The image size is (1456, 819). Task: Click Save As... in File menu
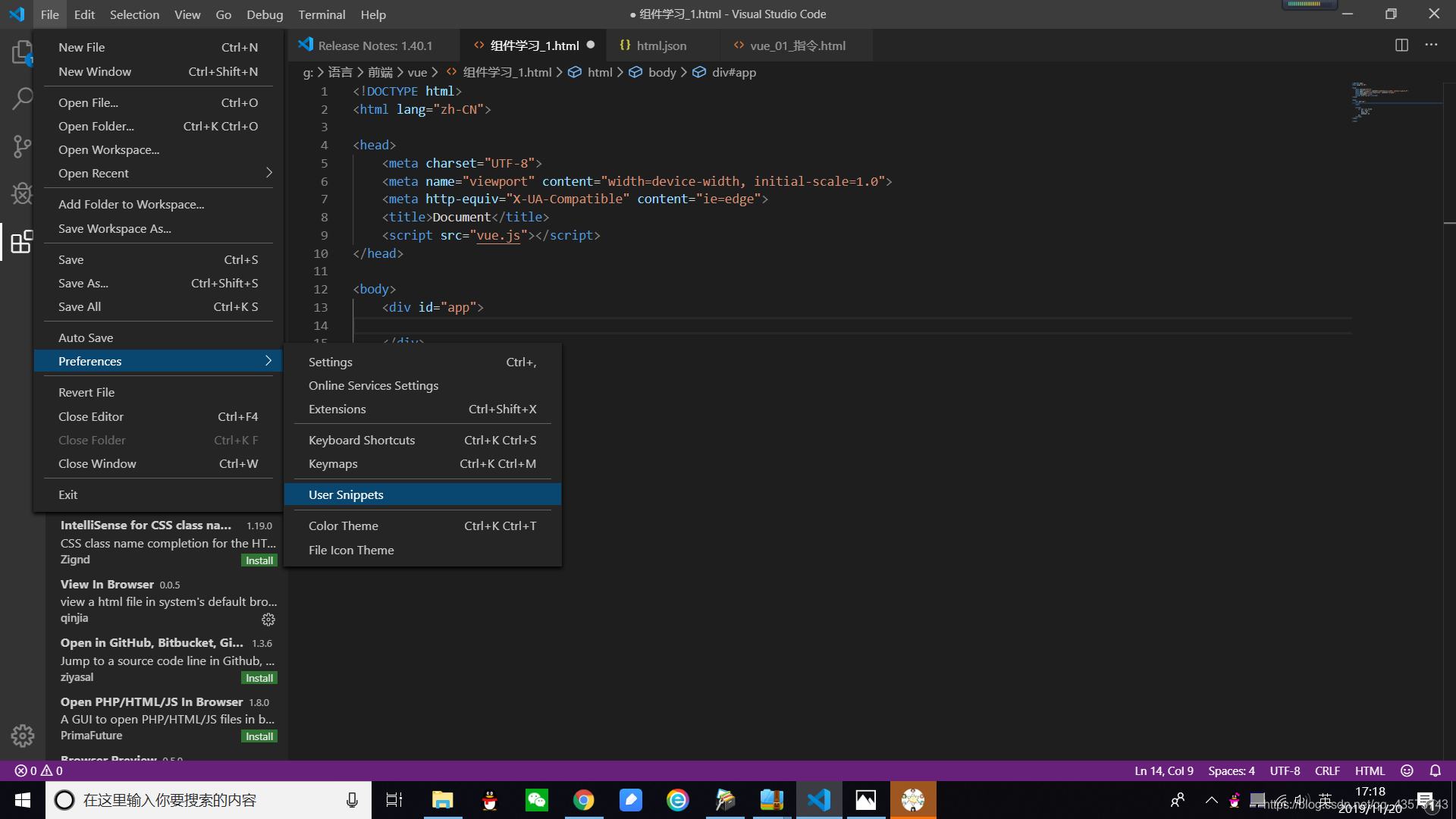[158, 283]
